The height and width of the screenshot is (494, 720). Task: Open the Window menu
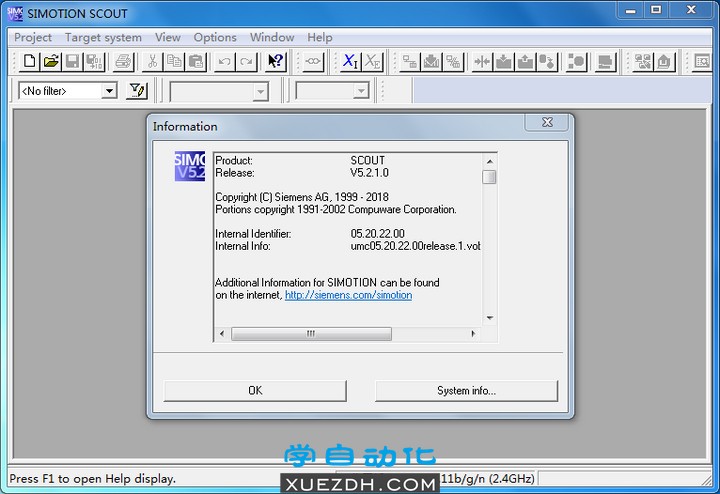(x=272, y=37)
